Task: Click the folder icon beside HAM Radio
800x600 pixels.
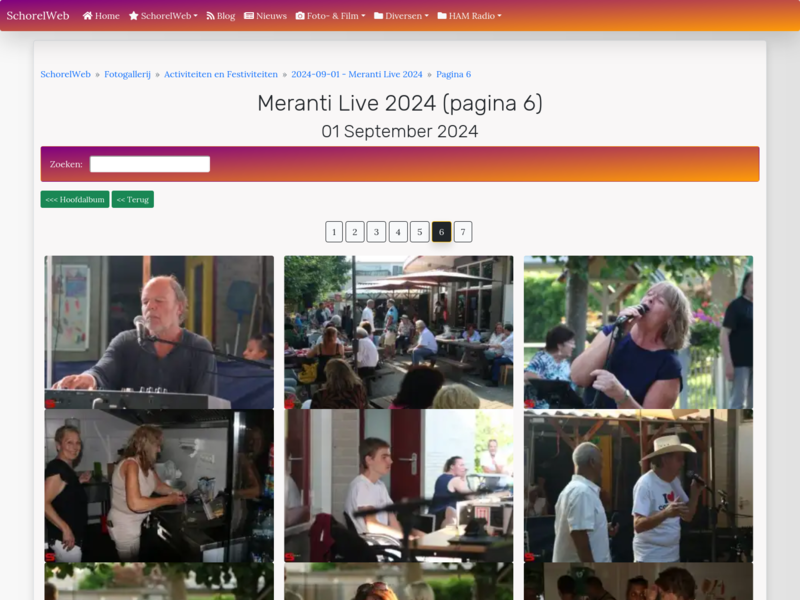Action: (x=442, y=16)
